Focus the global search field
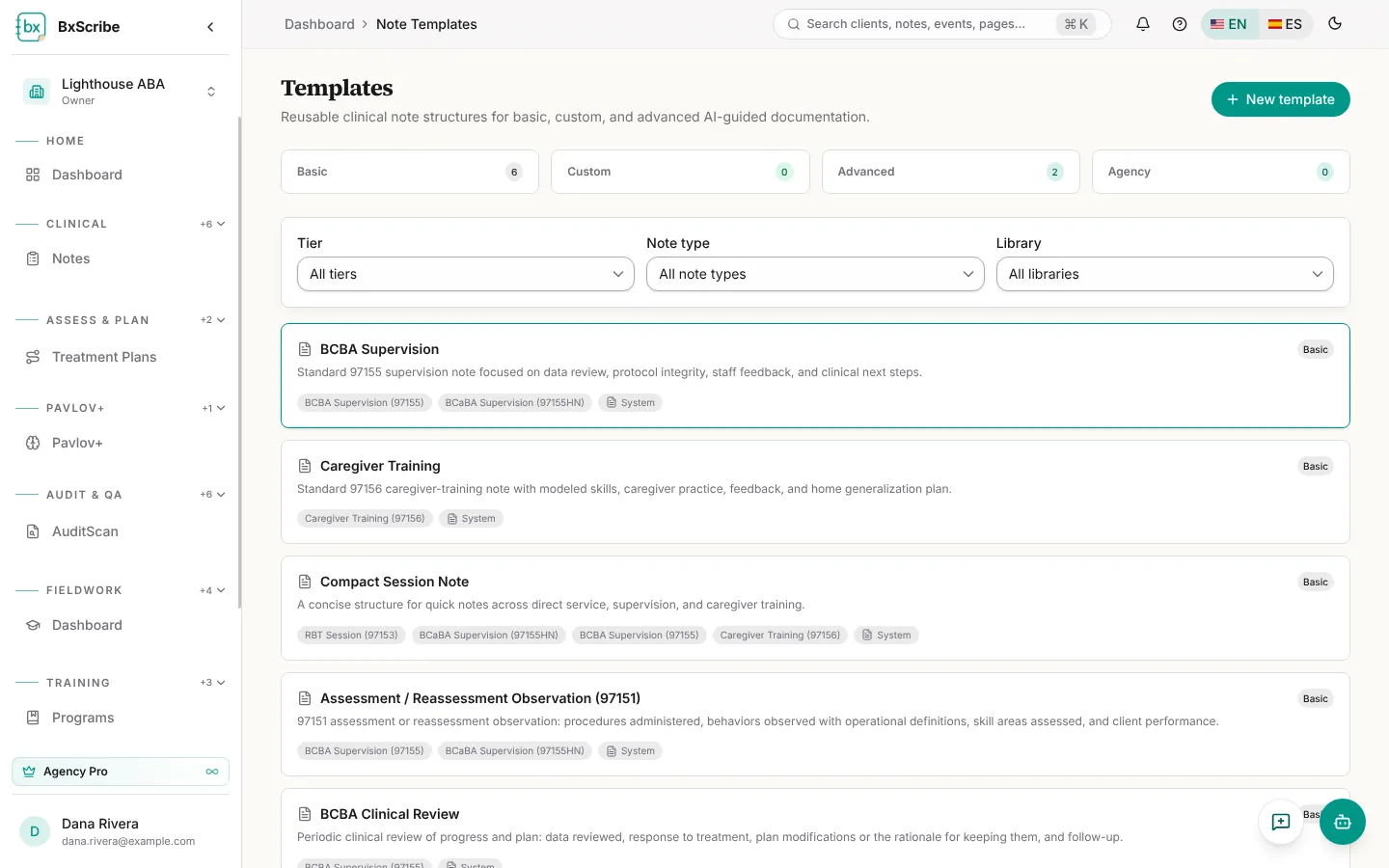 click(x=942, y=24)
